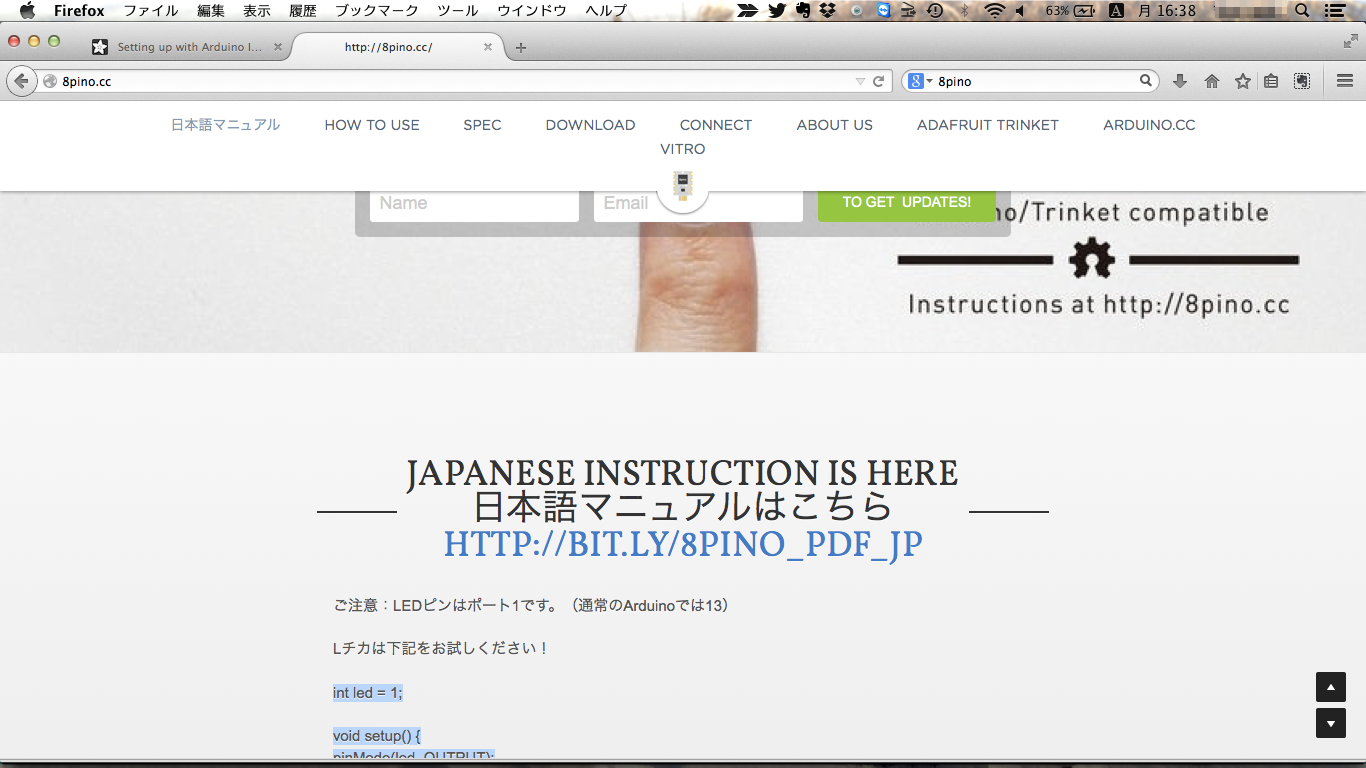Open the DOWNLOAD navigation link
This screenshot has height=768, width=1366.
590,125
